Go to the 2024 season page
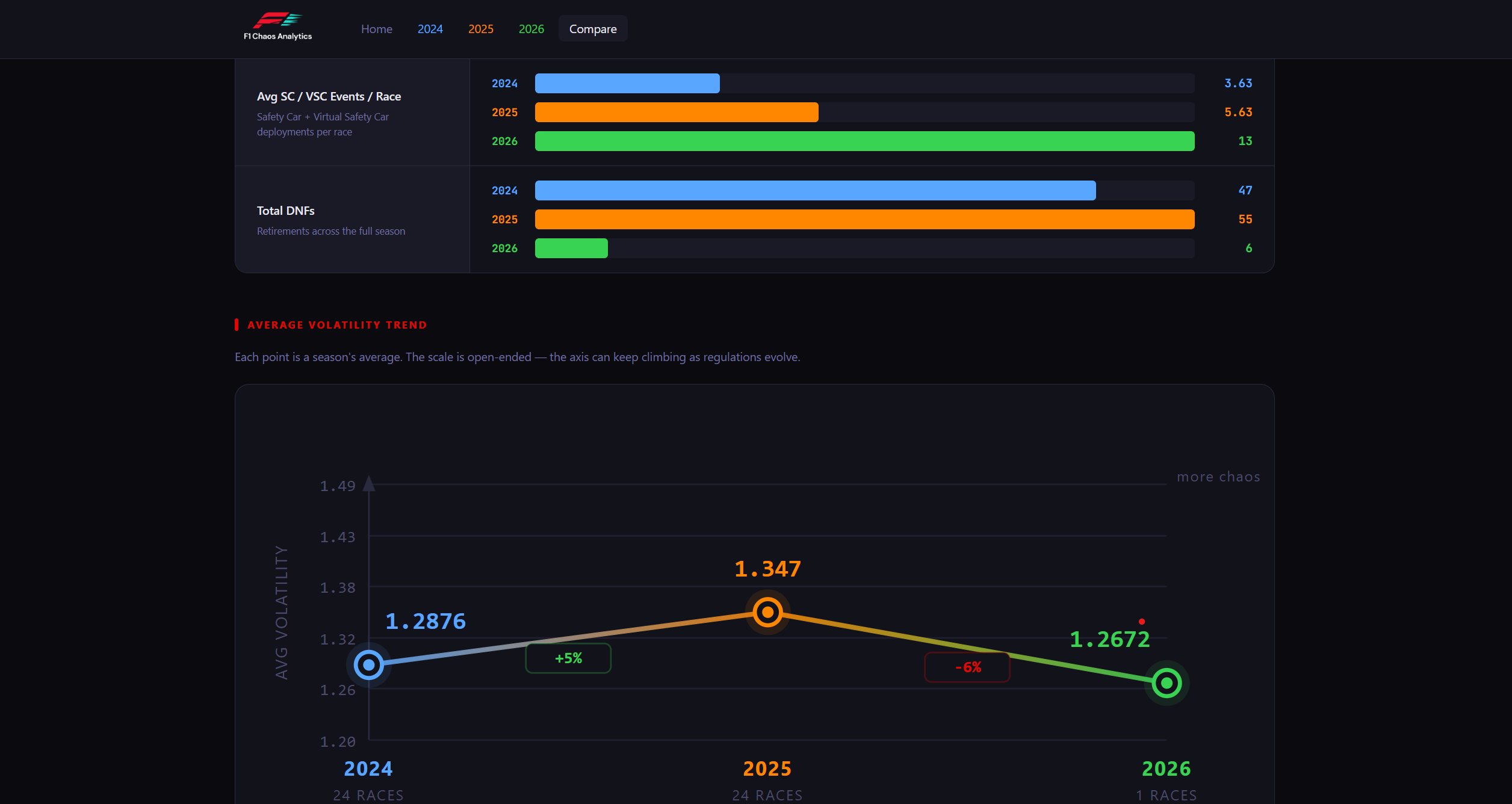 [x=430, y=29]
